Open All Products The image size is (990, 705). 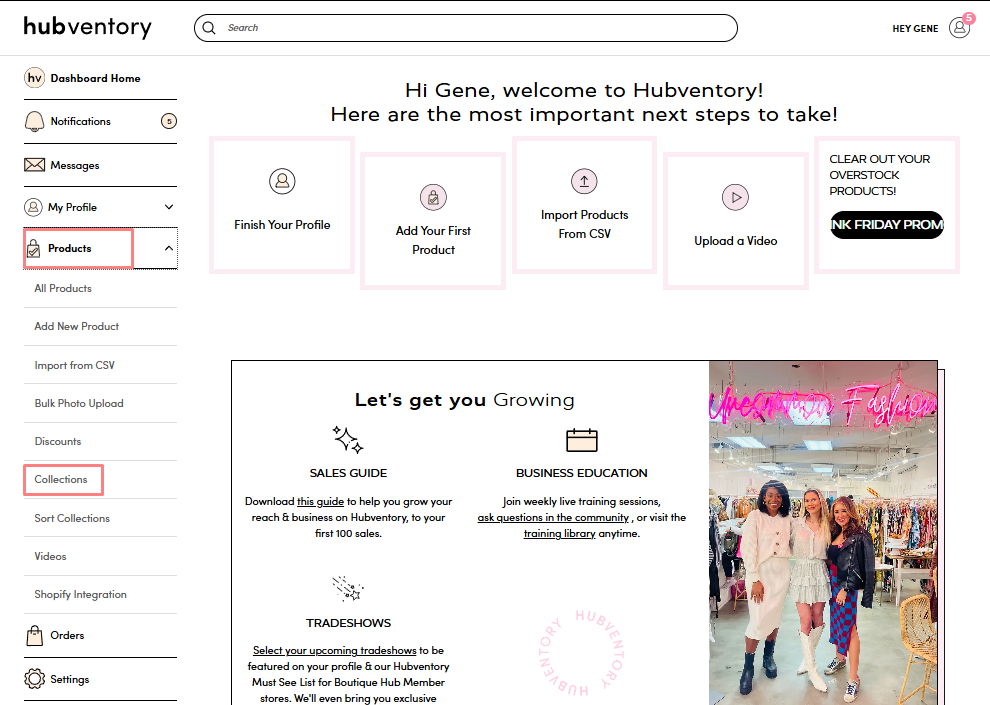(63, 288)
